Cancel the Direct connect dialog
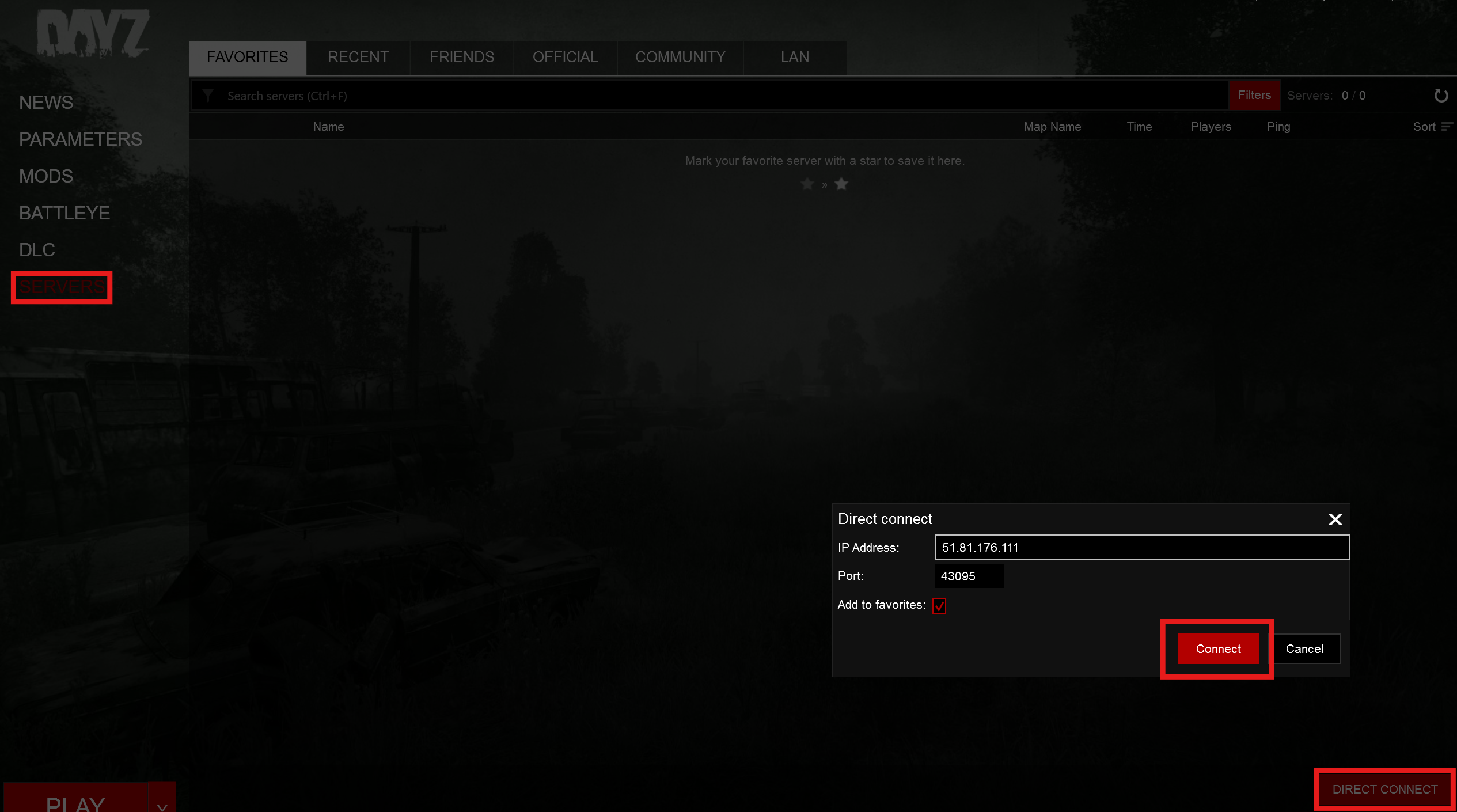 1305,648
